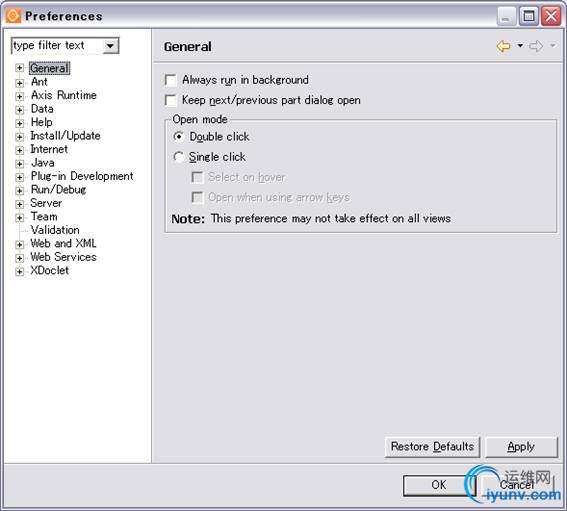
Task: Check the Select on hover checkbox
Action: [x=197, y=177]
